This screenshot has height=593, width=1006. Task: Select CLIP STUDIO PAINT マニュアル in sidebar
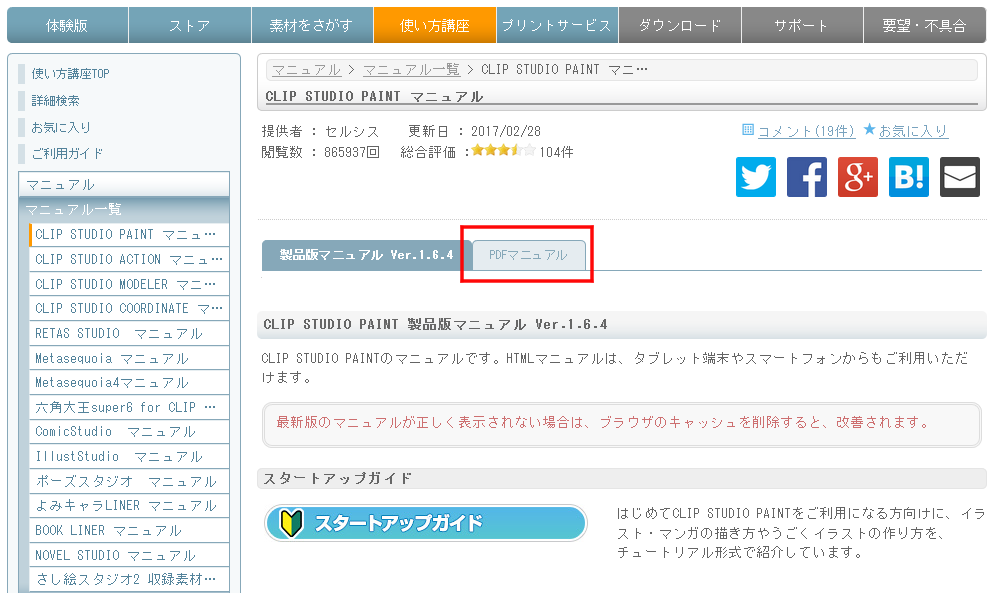(x=129, y=234)
